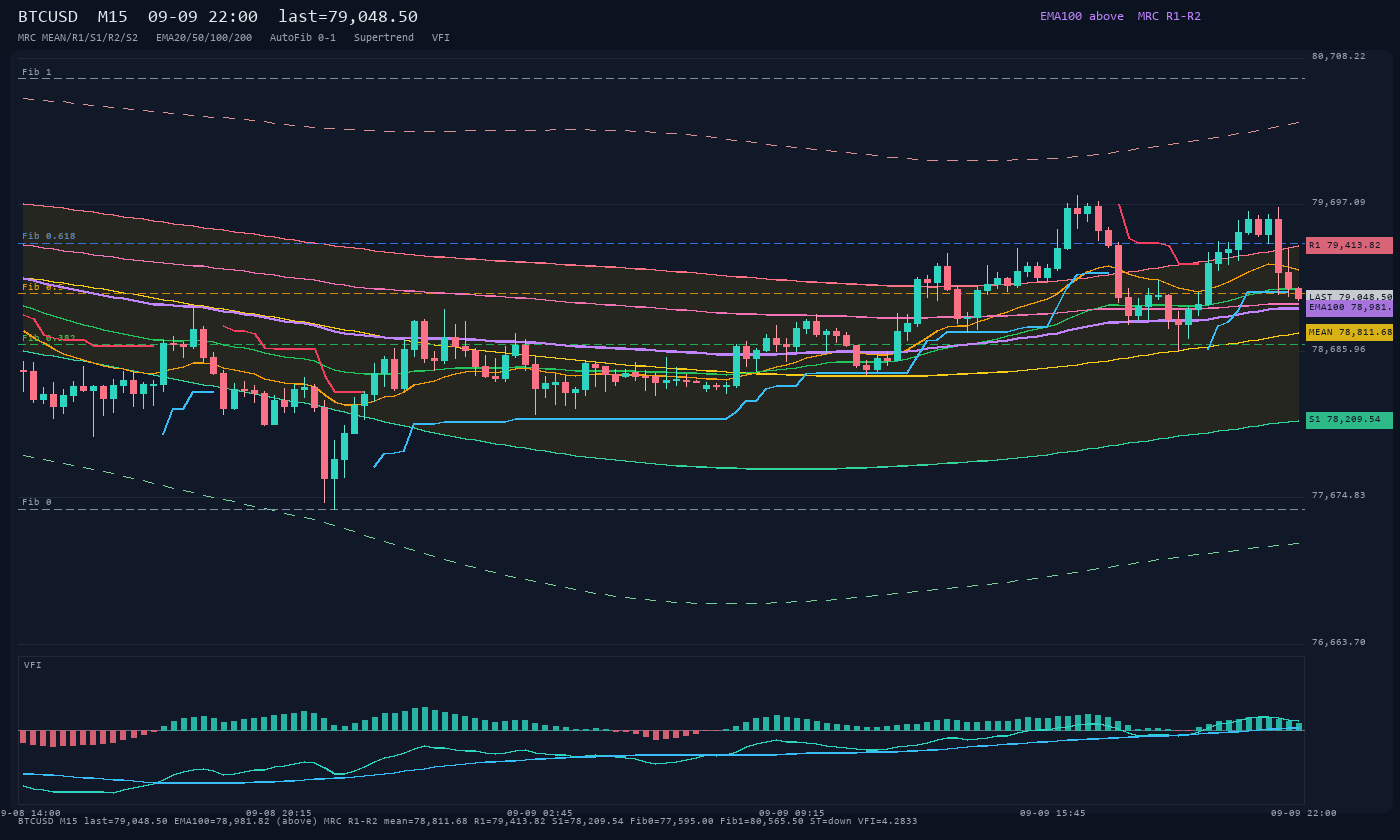This screenshot has height=840, width=1400.
Task: Select the 09-09 09:15 time axis label
Action: [792, 813]
